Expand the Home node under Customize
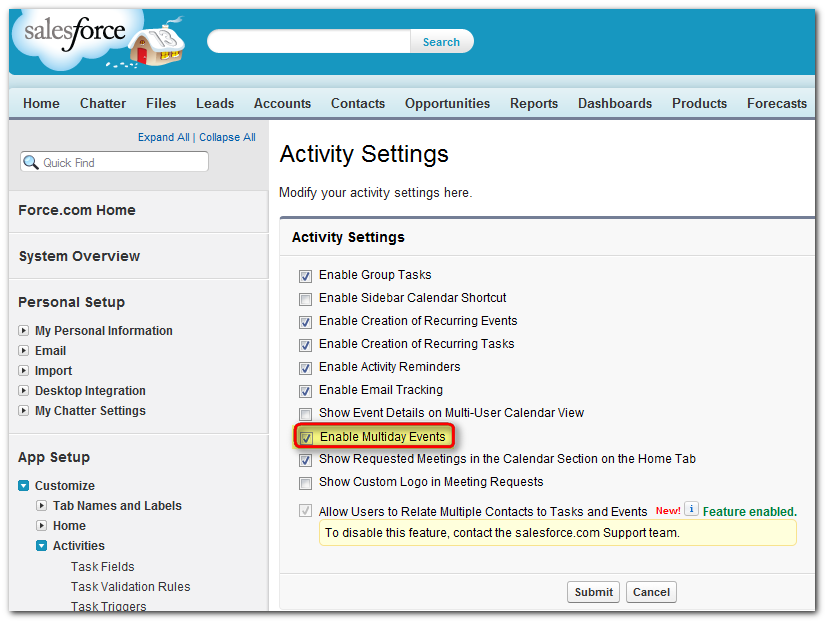 tap(42, 525)
